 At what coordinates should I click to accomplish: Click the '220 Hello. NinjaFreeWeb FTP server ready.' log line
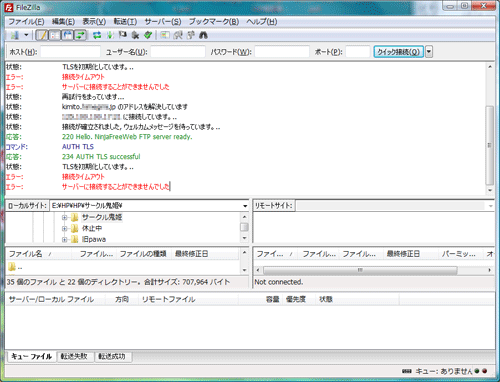coord(127,137)
